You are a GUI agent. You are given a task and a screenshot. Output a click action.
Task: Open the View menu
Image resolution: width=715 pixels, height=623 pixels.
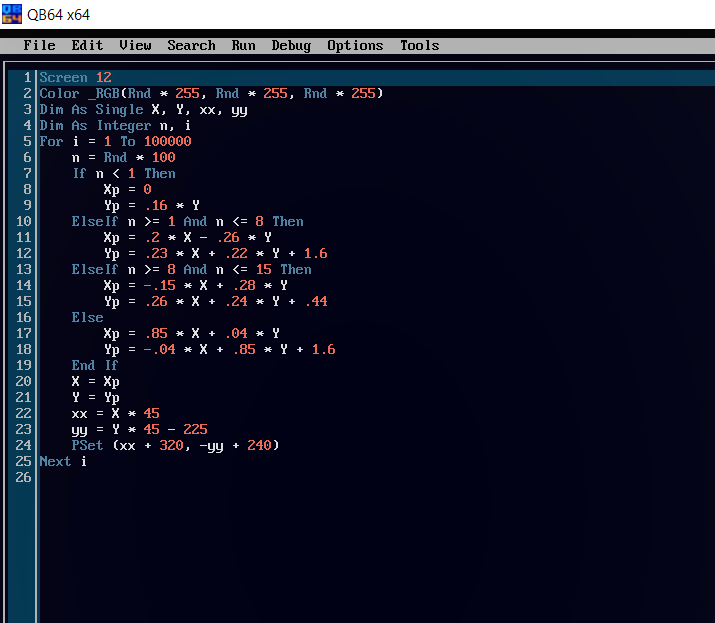coord(135,45)
